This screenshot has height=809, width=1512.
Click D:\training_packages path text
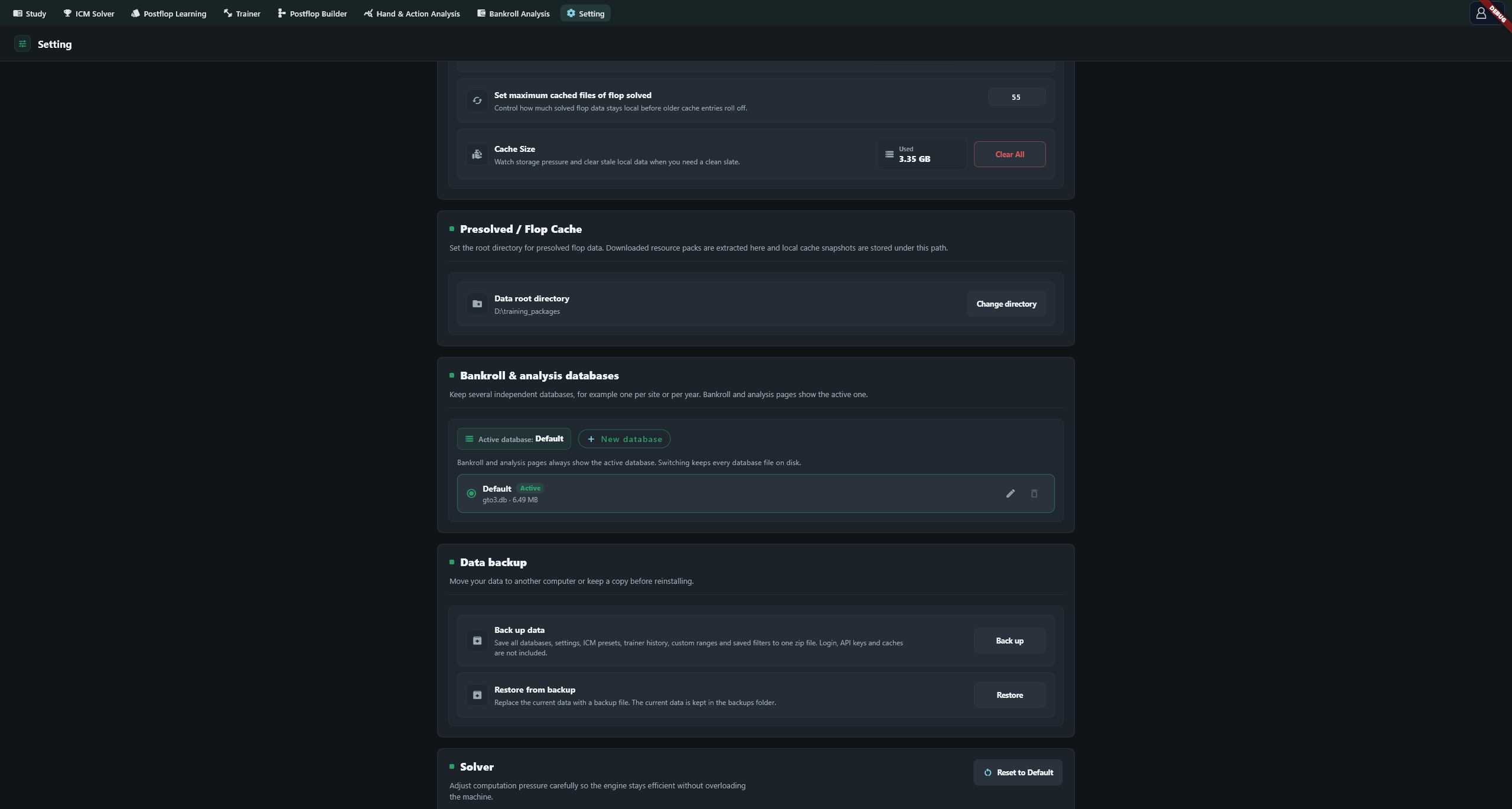pyautogui.click(x=527, y=311)
